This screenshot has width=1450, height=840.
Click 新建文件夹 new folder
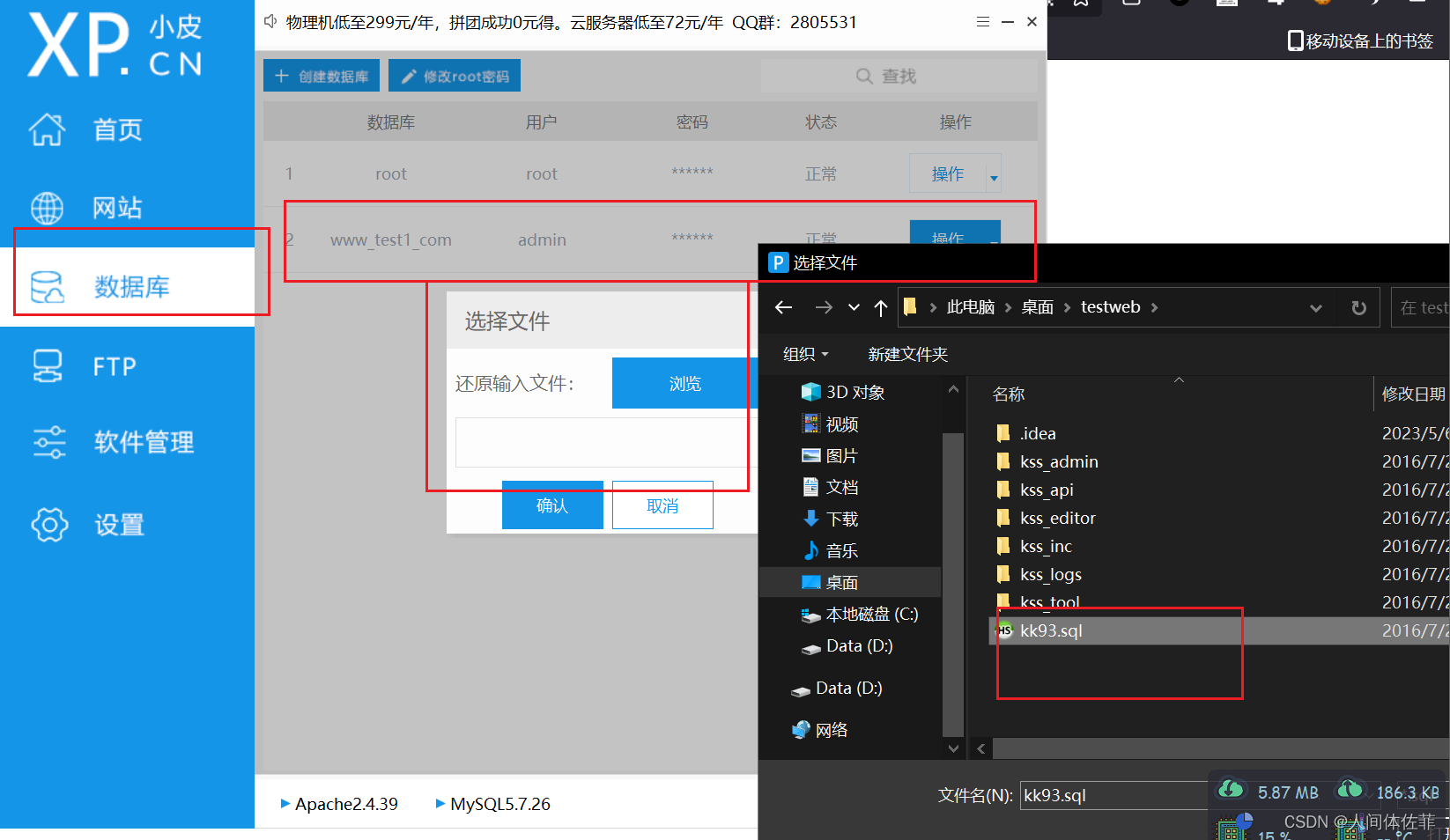(907, 354)
